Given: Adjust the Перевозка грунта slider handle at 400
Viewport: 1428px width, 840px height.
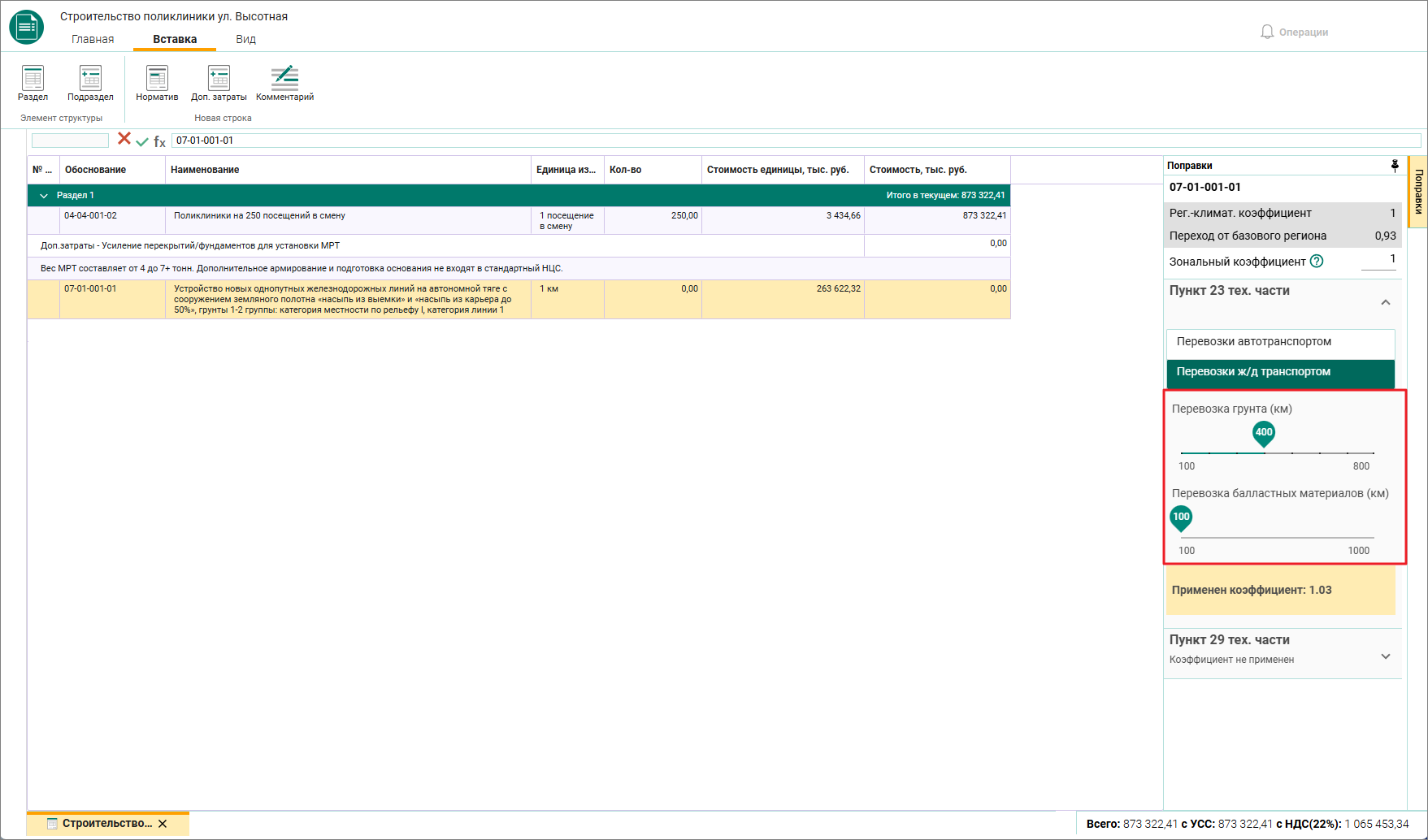Looking at the screenshot, I should [x=1264, y=435].
